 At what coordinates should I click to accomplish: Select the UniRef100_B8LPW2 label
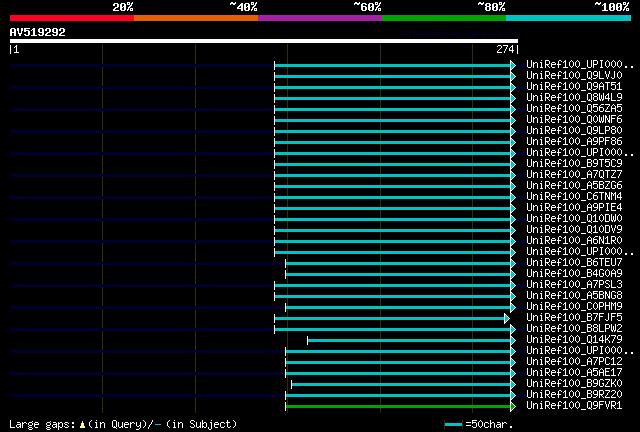click(x=574, y=329)
